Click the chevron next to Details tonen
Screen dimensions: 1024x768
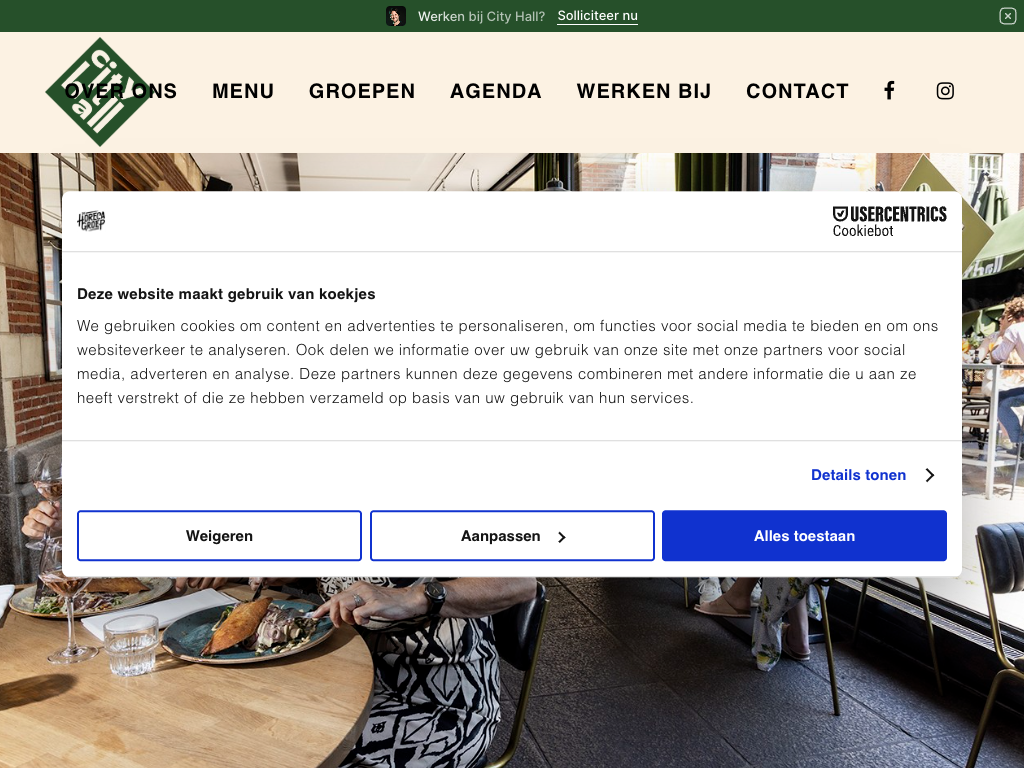tap(930, 475)
